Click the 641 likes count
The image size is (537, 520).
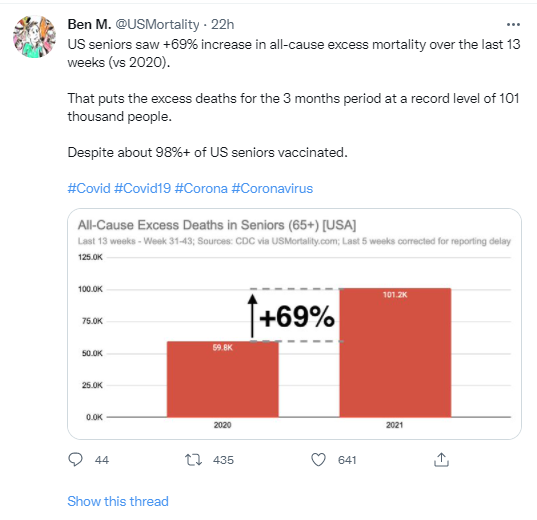[x=347, y=460]
